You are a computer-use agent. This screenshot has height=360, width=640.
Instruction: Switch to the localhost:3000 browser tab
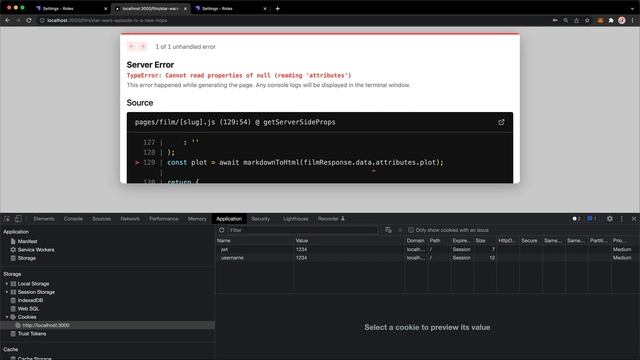tap(150, 8)
